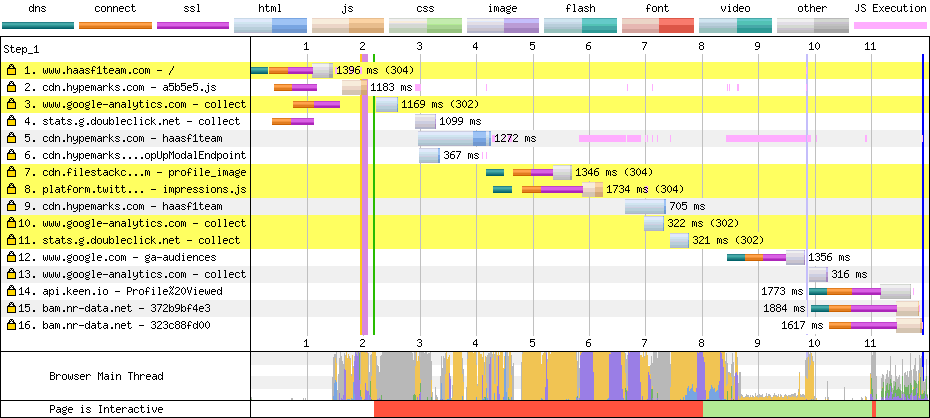Click the '1346 ms (304)' timing text
Viewport: 930px width, 418px height.
(x=614, y=172)
